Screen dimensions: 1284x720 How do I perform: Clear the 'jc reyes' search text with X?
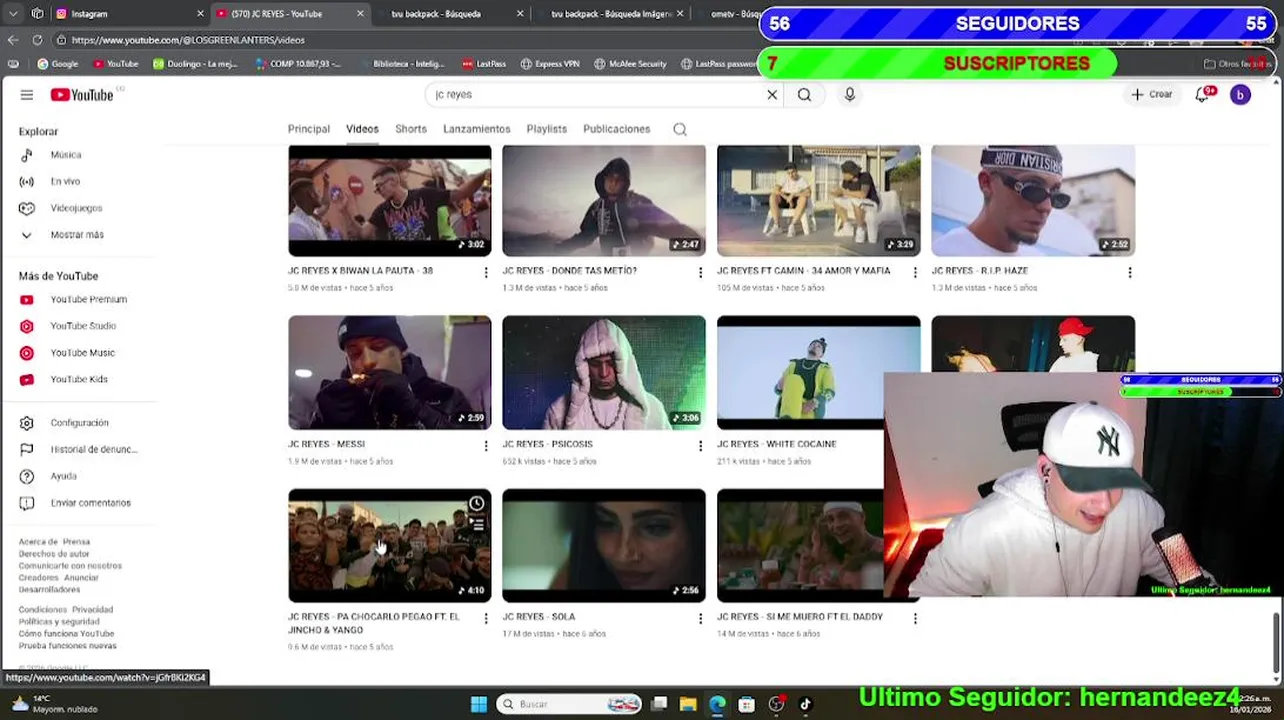coord(772,95)
